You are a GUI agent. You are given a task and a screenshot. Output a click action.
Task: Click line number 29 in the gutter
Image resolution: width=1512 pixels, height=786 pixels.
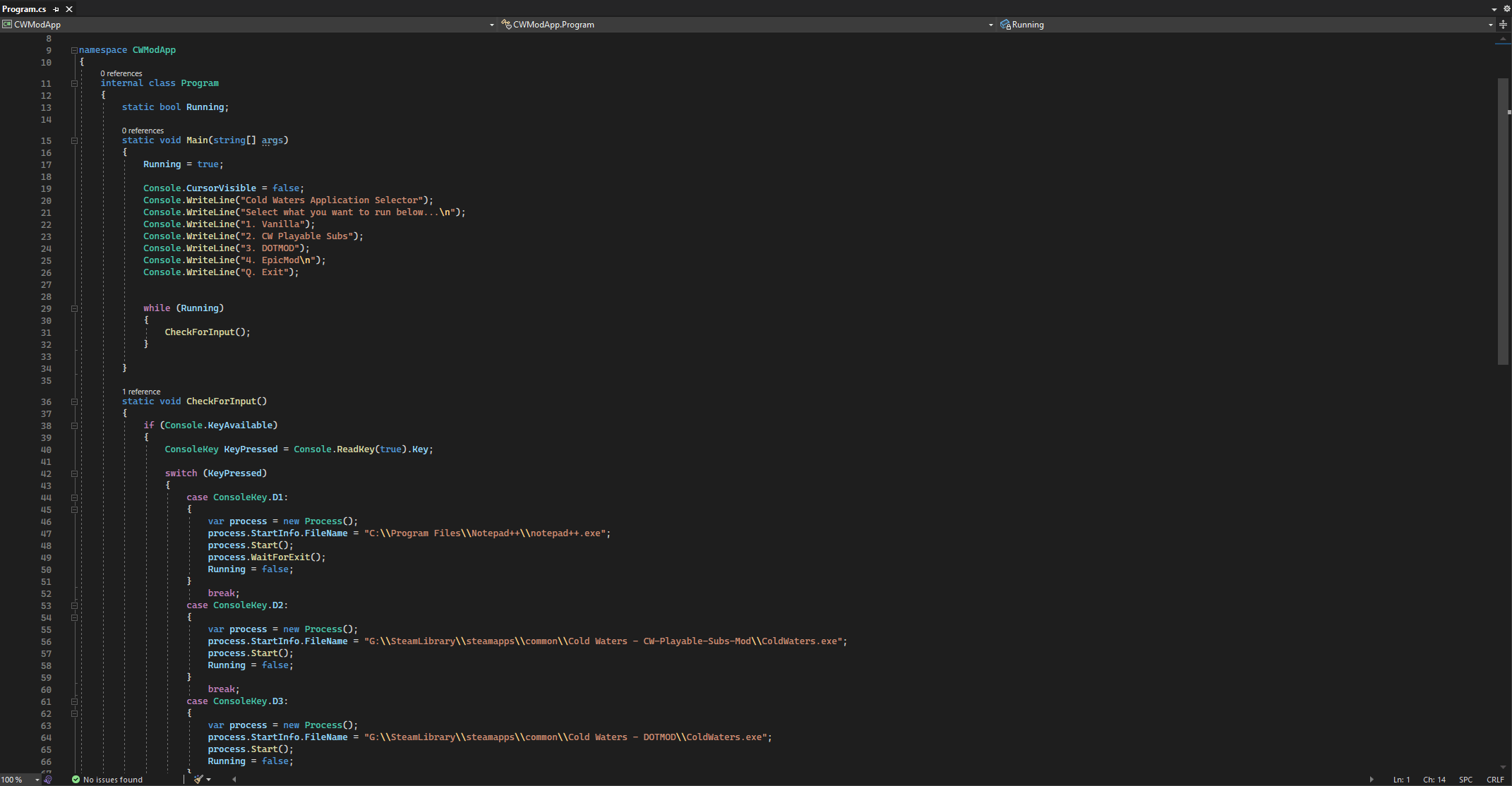pos(46,309)
